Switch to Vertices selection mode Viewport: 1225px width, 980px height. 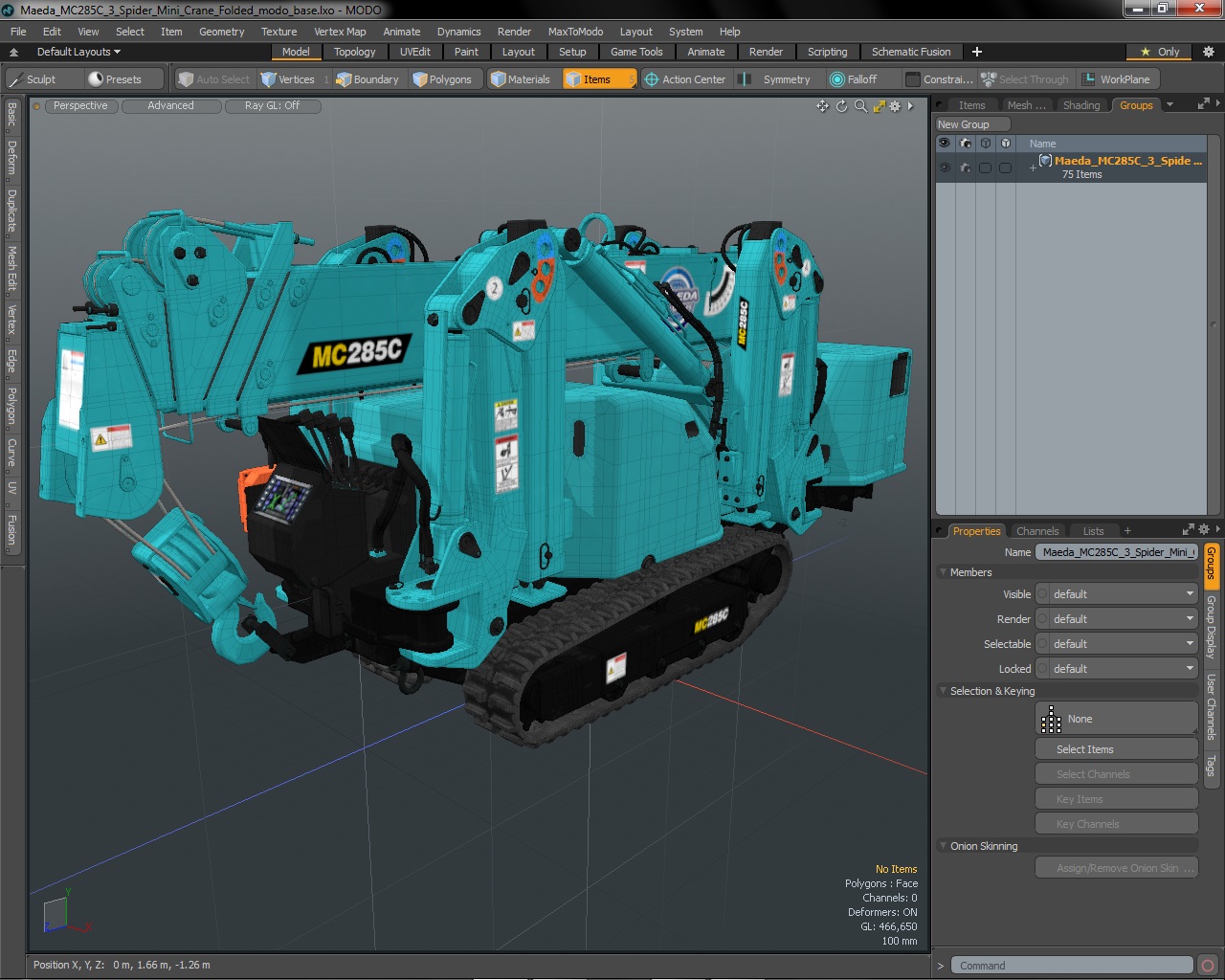tap(295, 79)
